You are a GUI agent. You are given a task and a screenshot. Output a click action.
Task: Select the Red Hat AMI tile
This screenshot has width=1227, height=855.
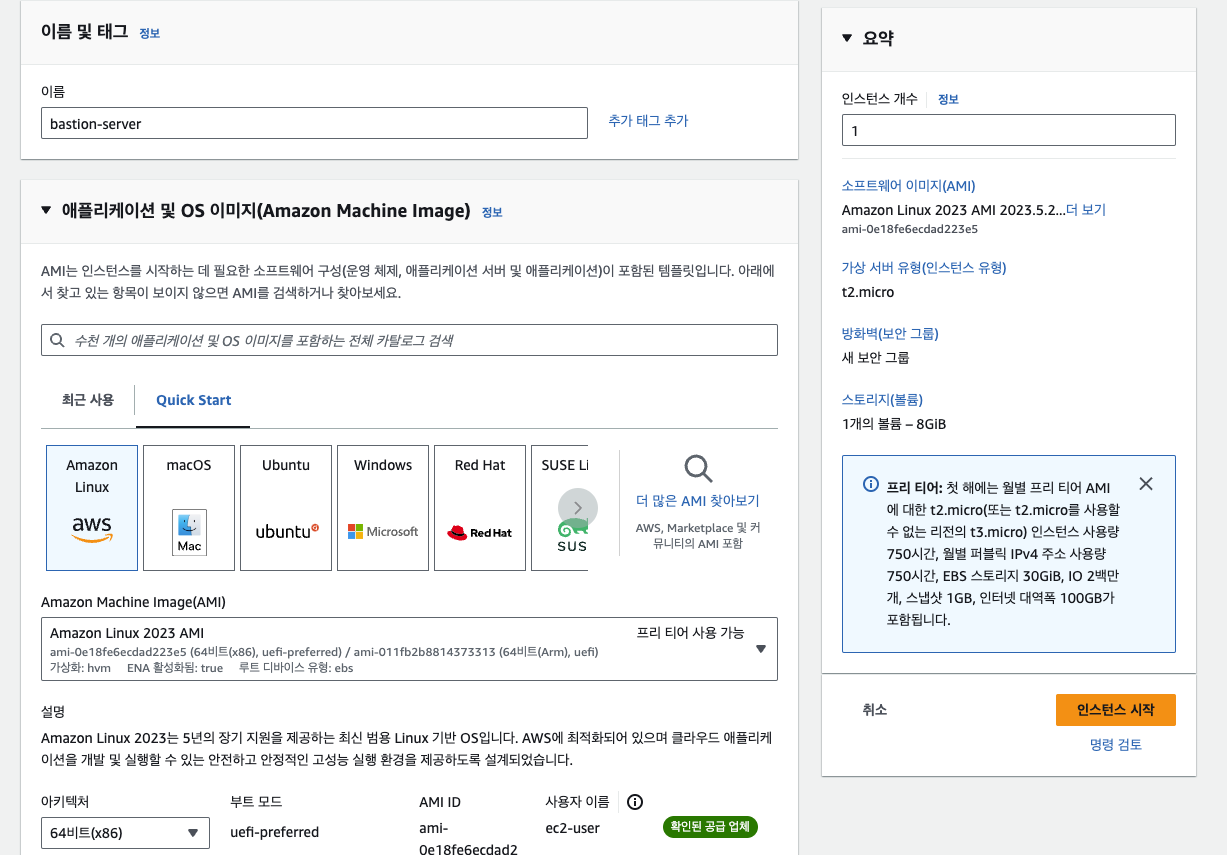point(480,508)
